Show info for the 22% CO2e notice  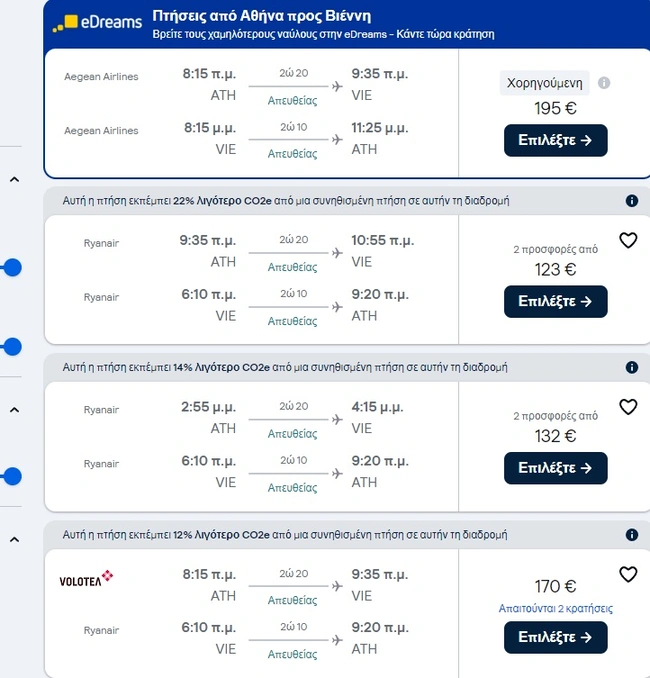pos(632,201)
